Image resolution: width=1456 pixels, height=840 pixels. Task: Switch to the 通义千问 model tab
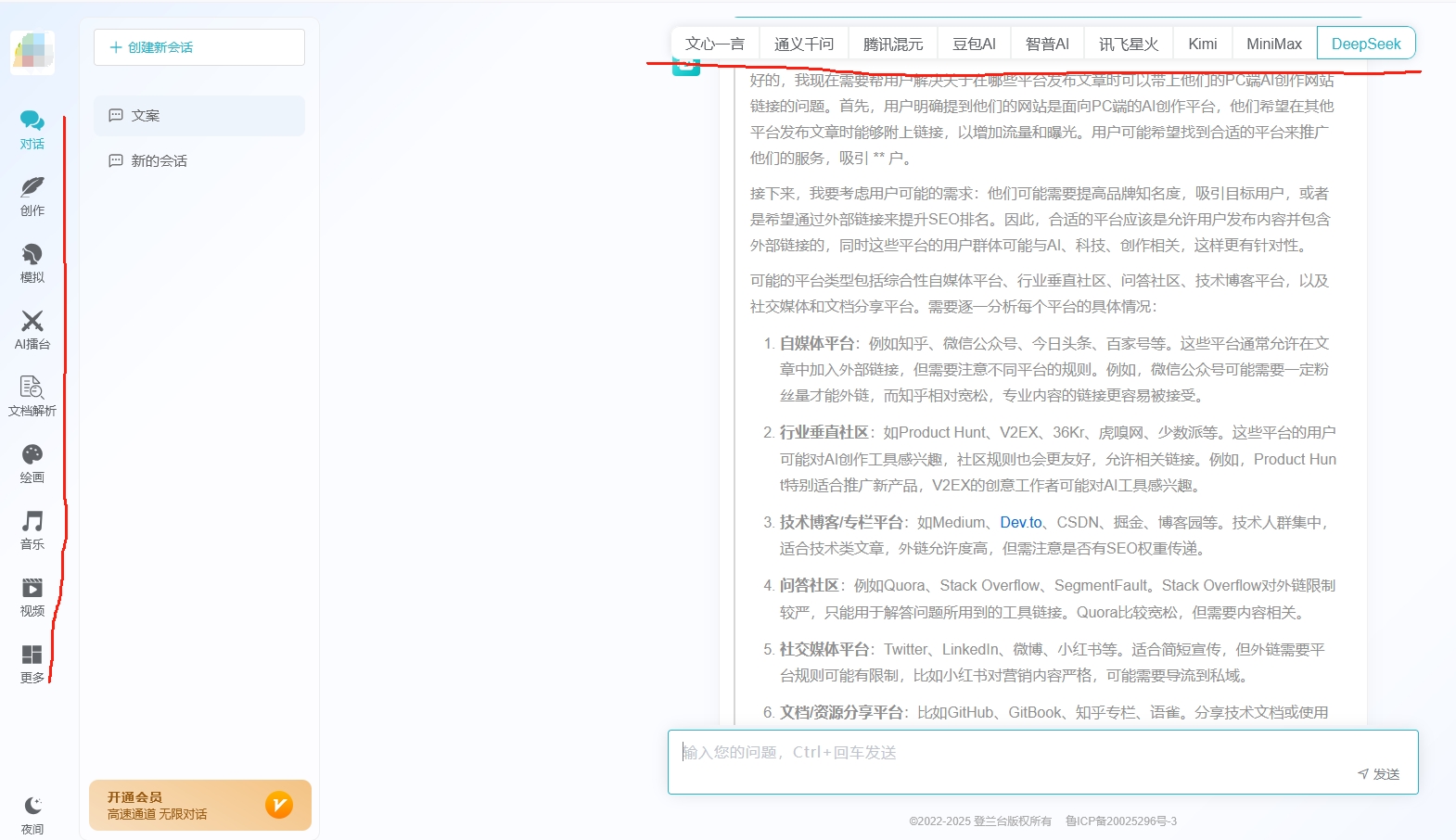click(x=804, y=44)
